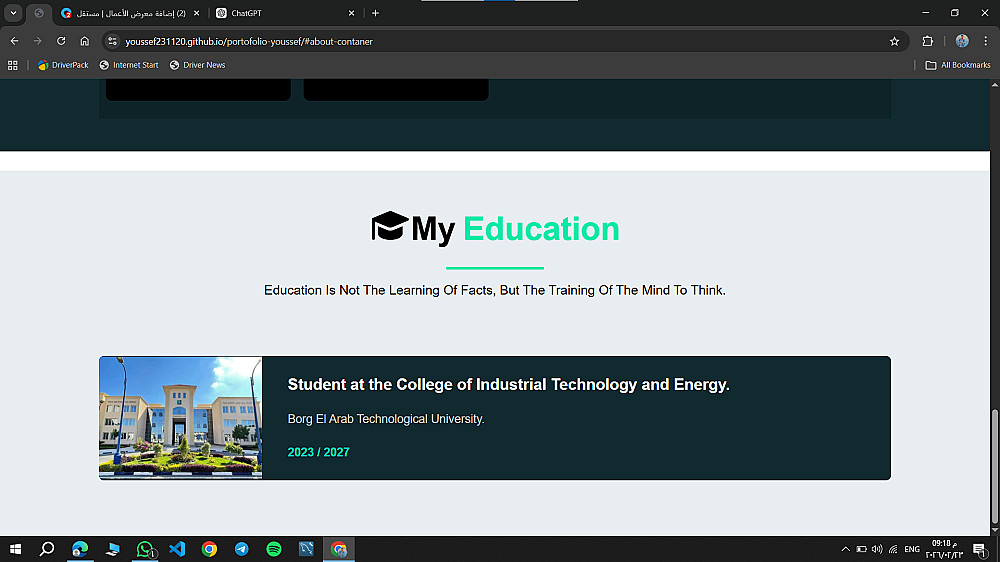Screen dimensions: 1000x562
Task: Click the scrollbar down arrow
Action: click(994, 530)
